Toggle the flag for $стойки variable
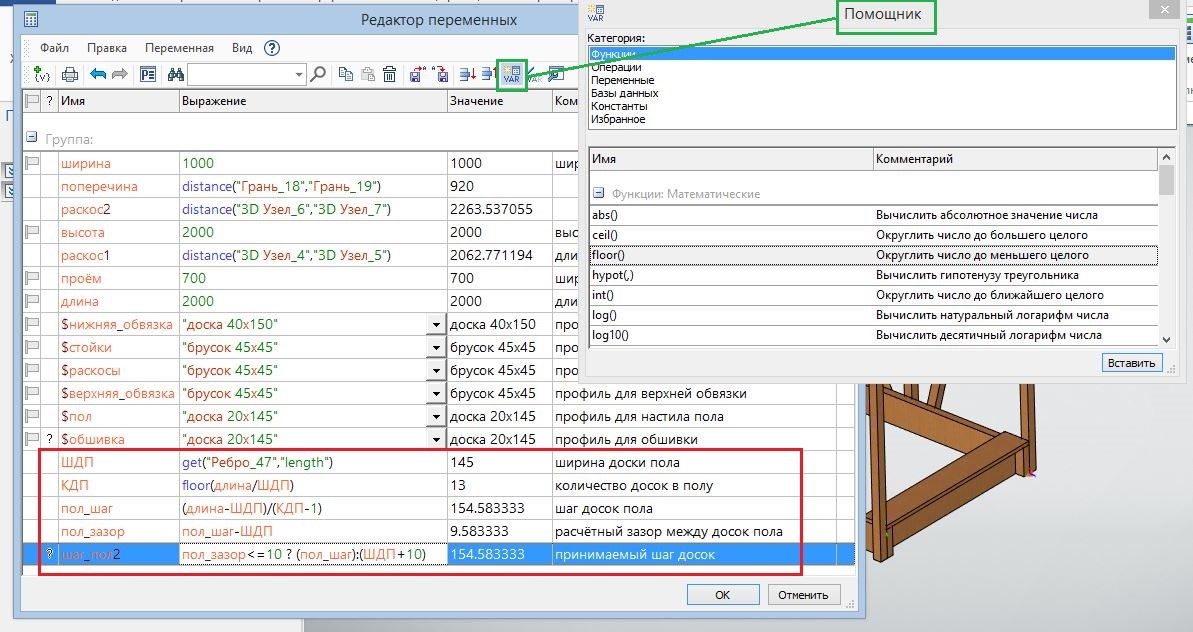1193x632 pixels. tap(32, 347)
